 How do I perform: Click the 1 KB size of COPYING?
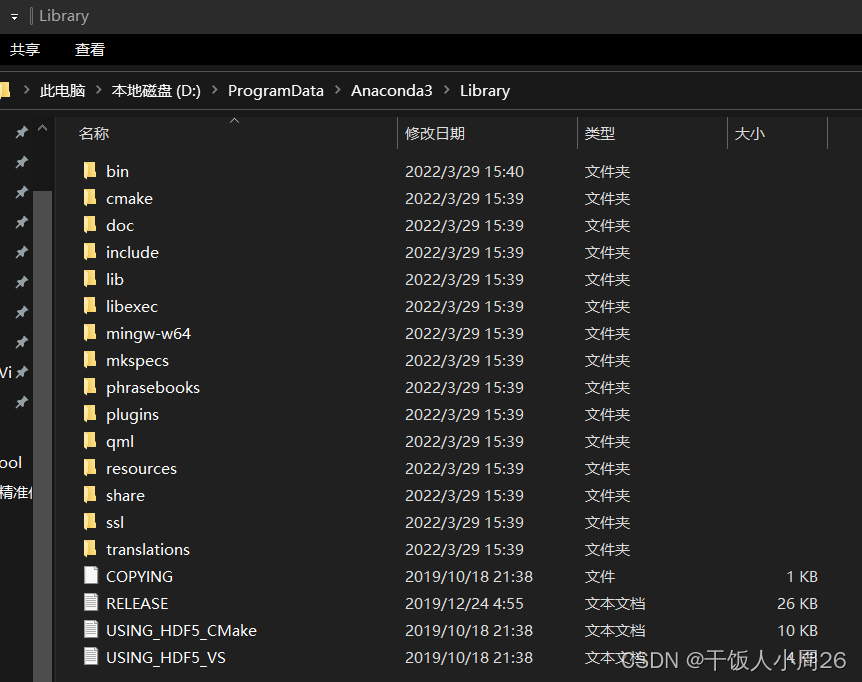(x=802, y=576)
